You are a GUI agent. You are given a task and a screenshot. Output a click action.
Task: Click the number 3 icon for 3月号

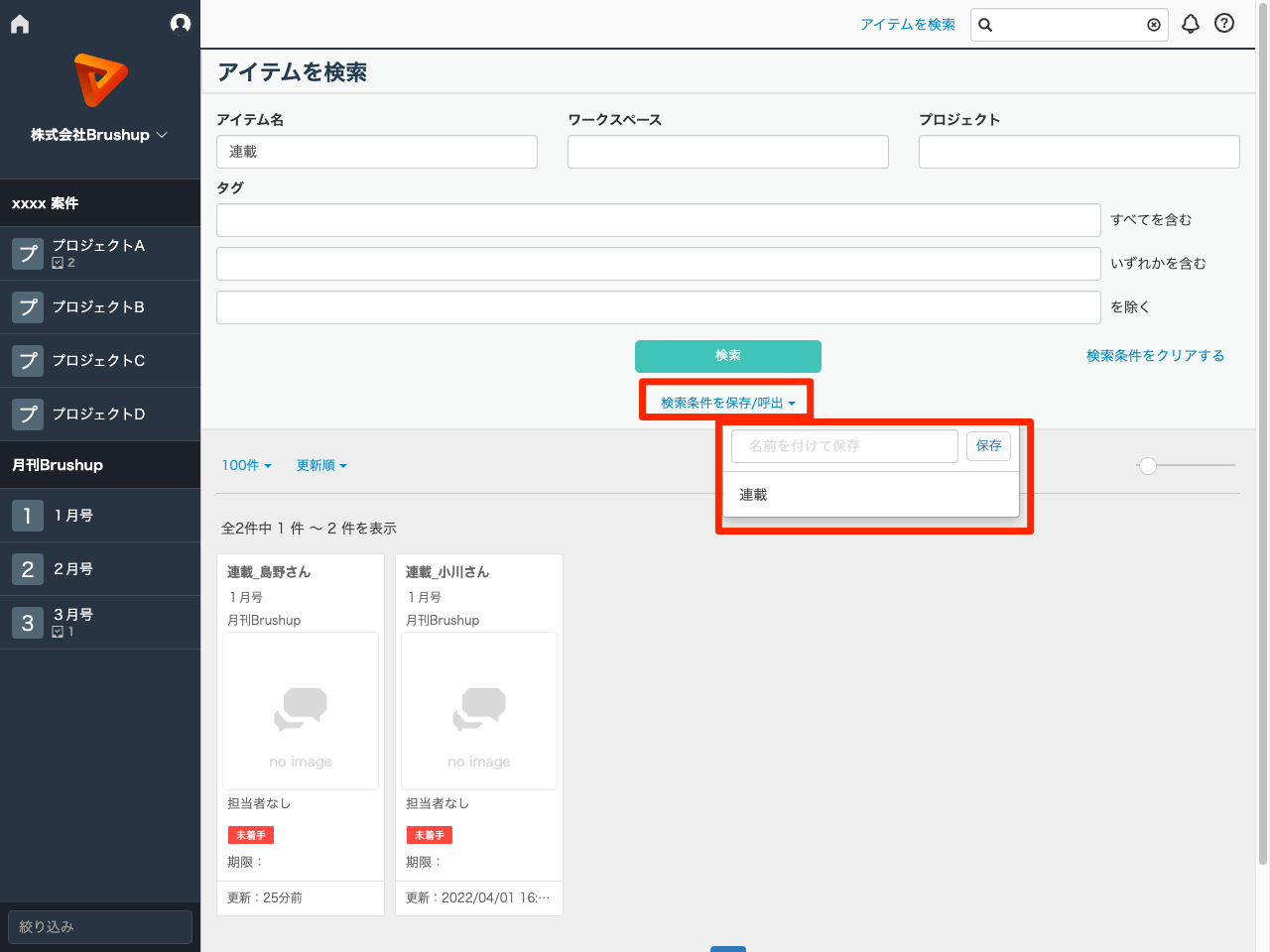pos(28,623)
